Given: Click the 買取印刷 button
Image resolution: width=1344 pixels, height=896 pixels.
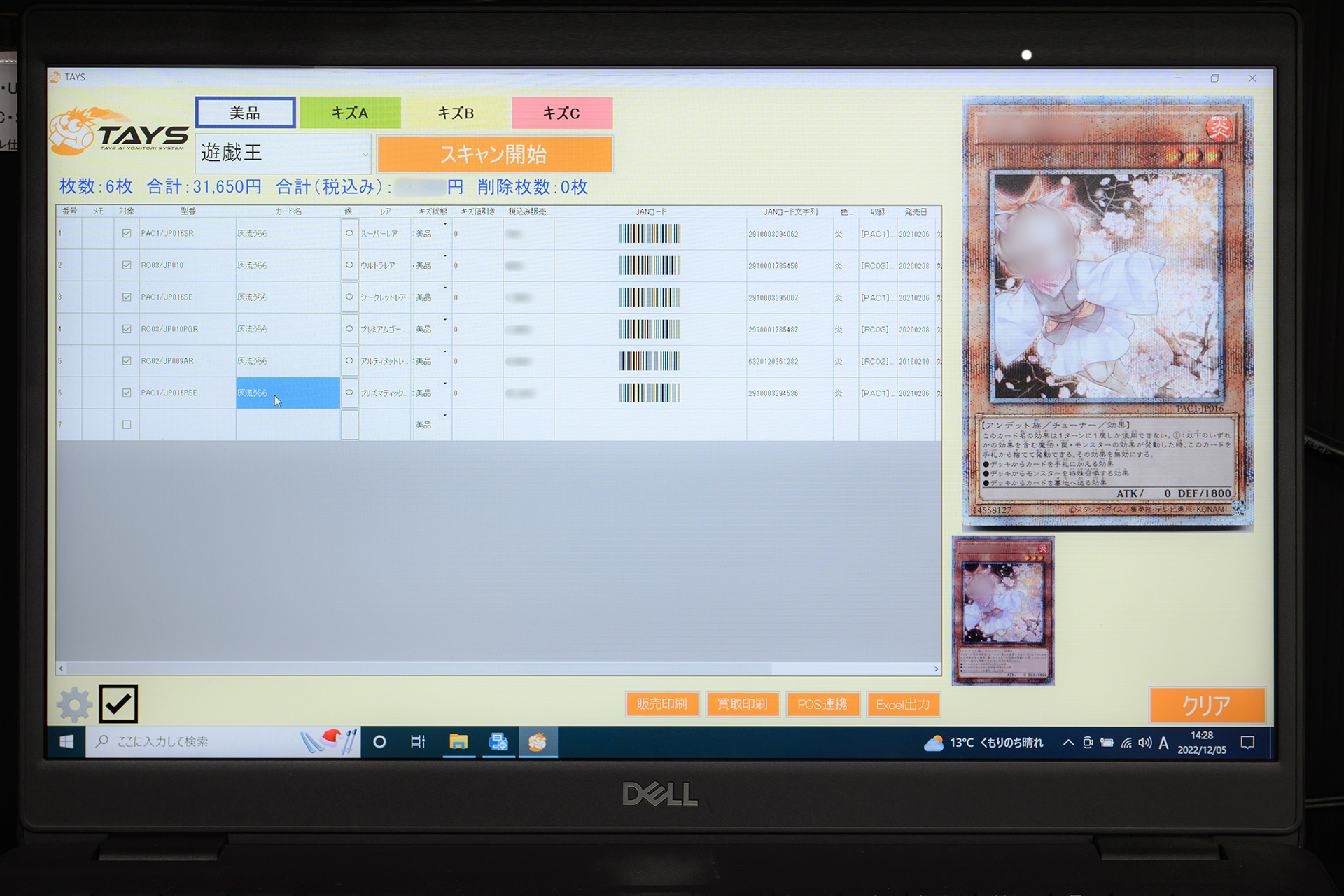Looking at the screenshot, I should (x=743, y=704).
